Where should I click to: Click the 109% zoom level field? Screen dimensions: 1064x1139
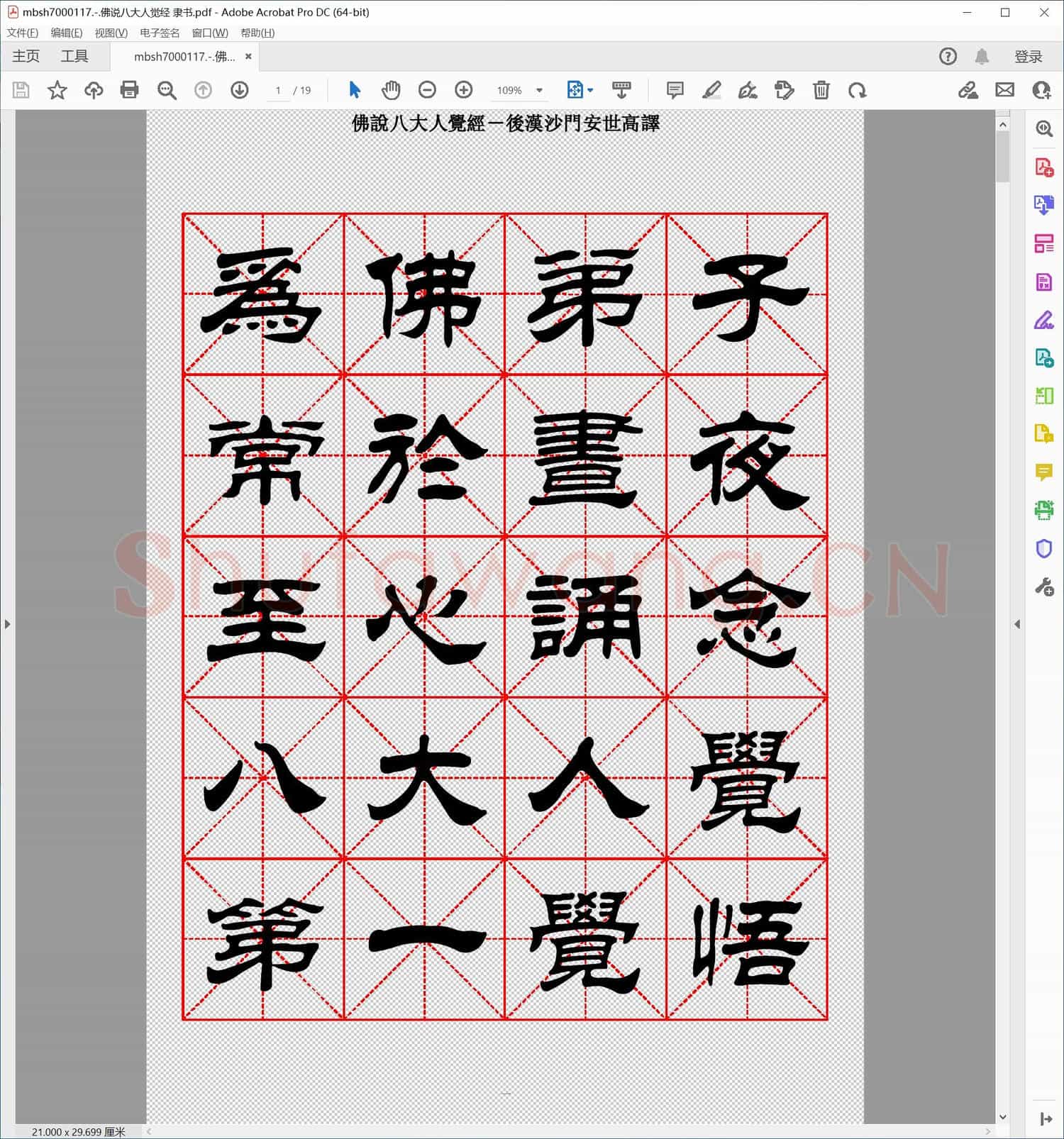(x=509, y=90)
